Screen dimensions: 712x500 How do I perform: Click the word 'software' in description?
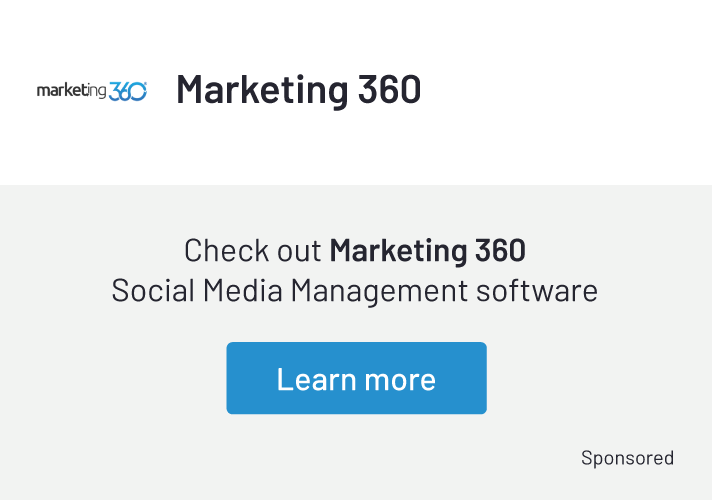coord(537,291)
